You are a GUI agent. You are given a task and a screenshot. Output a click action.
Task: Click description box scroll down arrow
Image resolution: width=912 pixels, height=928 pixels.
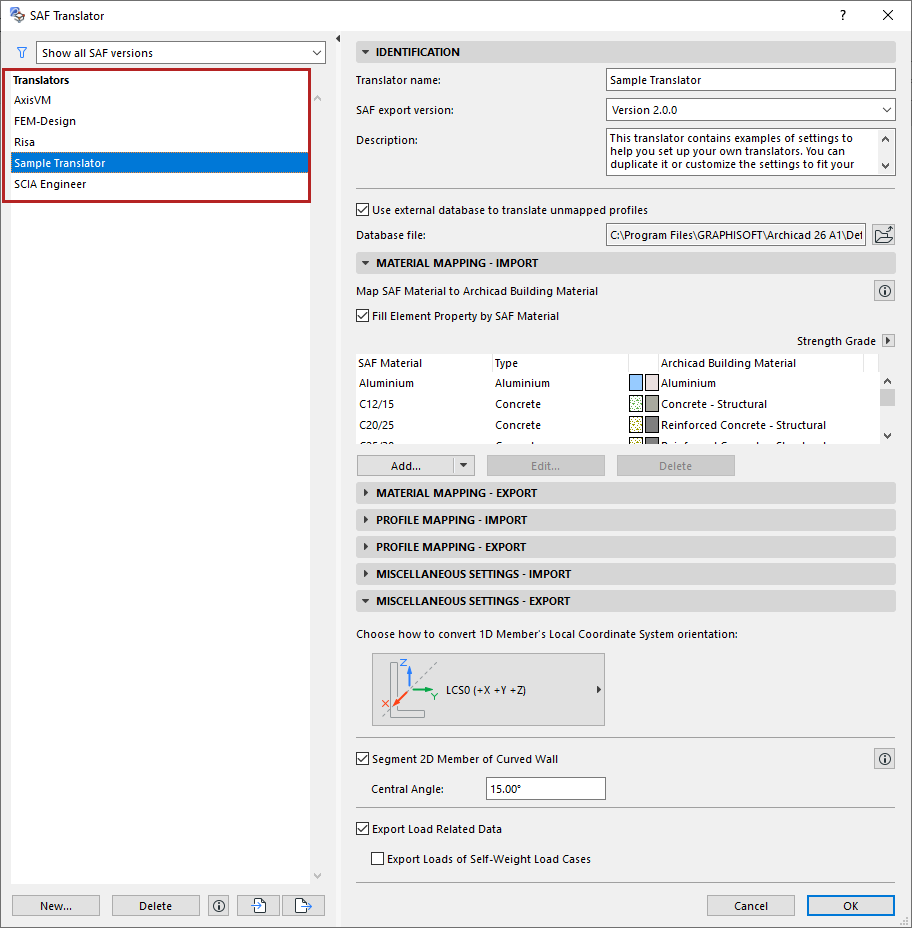click(885, 166)
